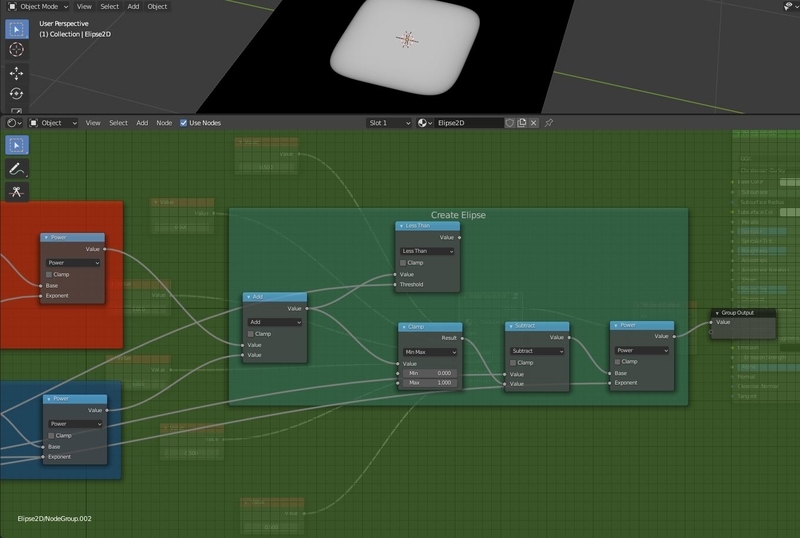The width and height of the screenshot is (800, 538).
Task: Enable Clamp checkbox on Subtract node
Action: (x=513, y=362)
